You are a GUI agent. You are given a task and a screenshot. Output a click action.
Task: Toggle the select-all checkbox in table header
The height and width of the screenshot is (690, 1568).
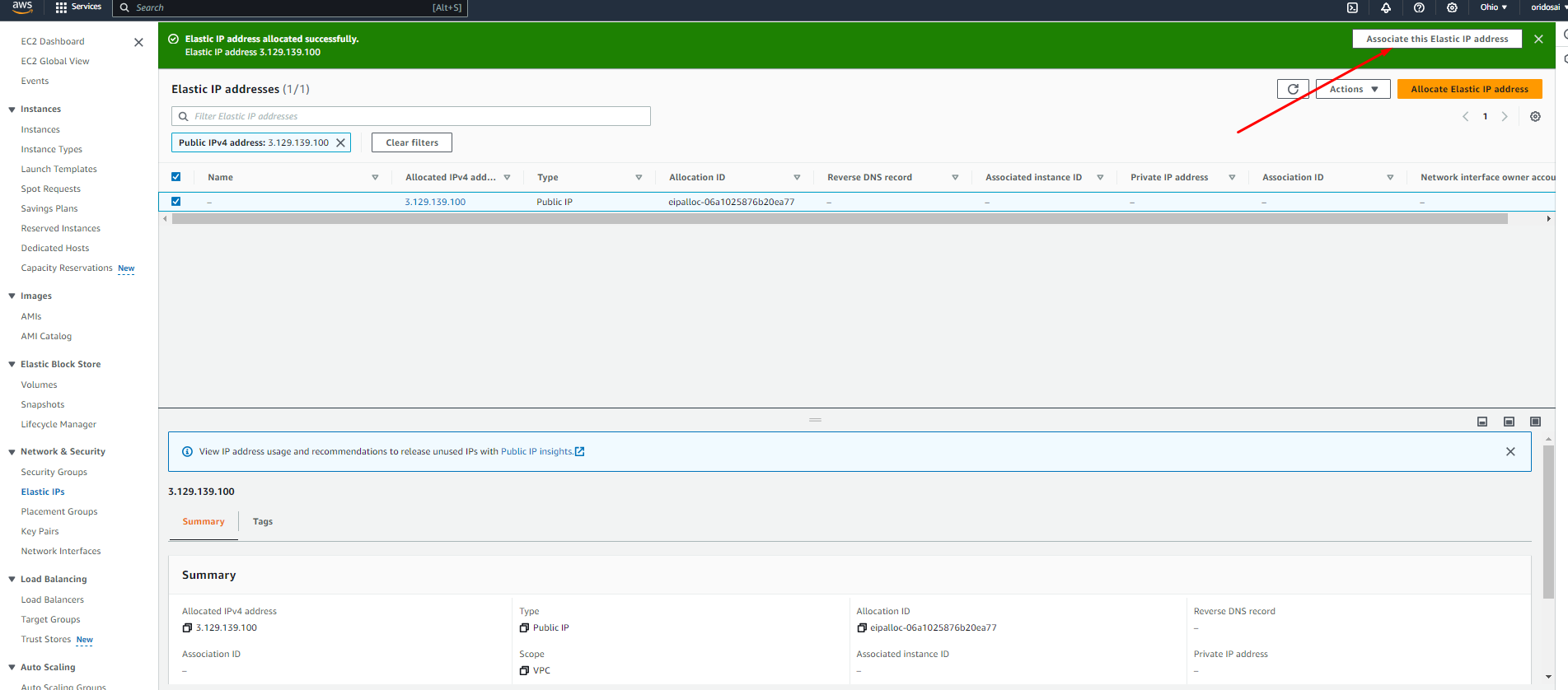176,177
